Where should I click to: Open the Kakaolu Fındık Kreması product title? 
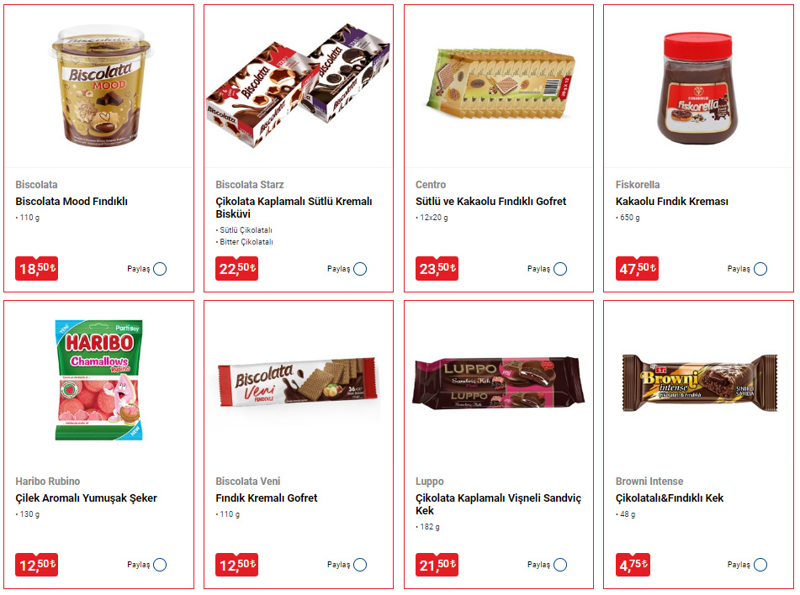(671, 202)
